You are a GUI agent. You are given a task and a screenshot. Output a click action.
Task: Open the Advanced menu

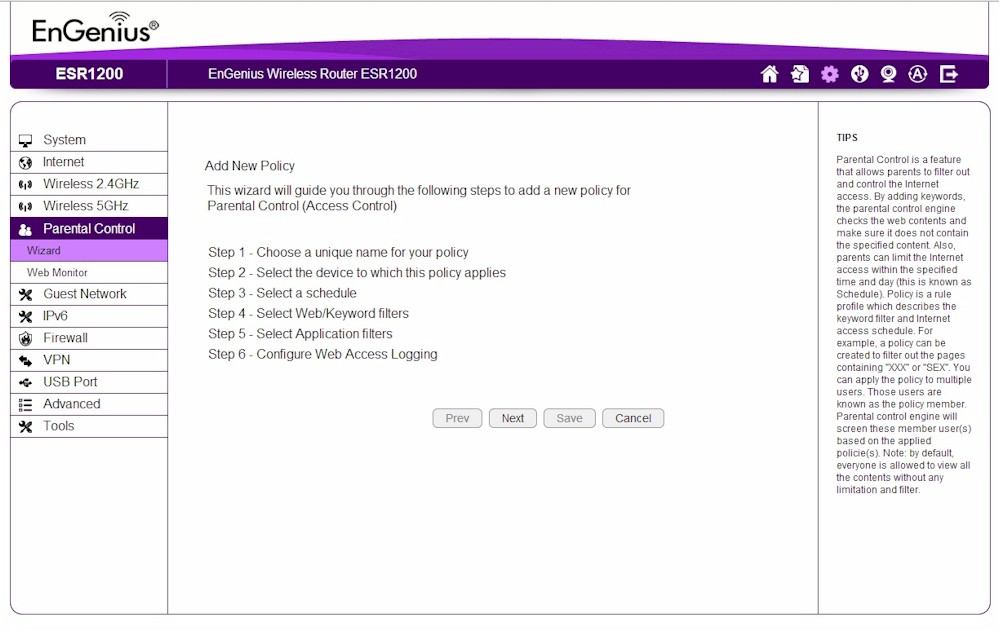(89, 404)
